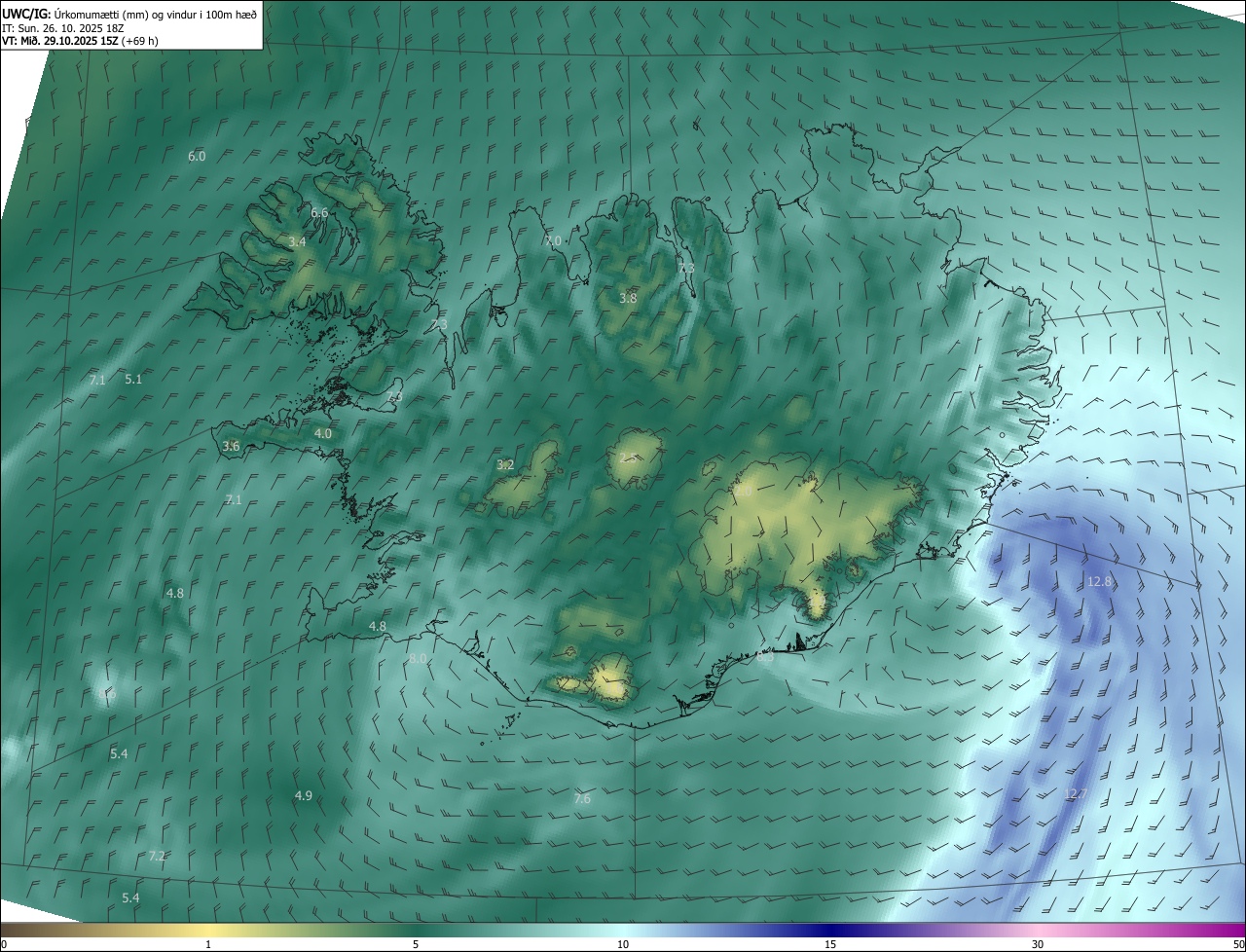
Task: Pick the 3.8 value in north Iceland
Action: pos(628,298)
